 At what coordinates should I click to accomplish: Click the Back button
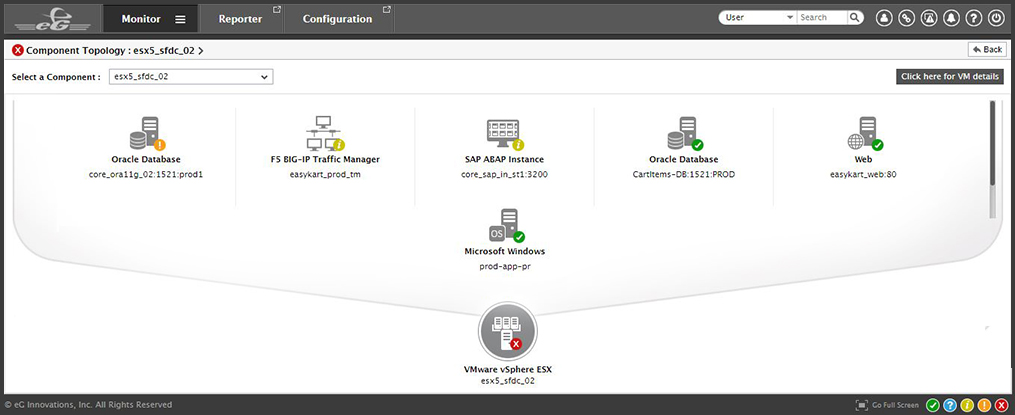[987, 49]
